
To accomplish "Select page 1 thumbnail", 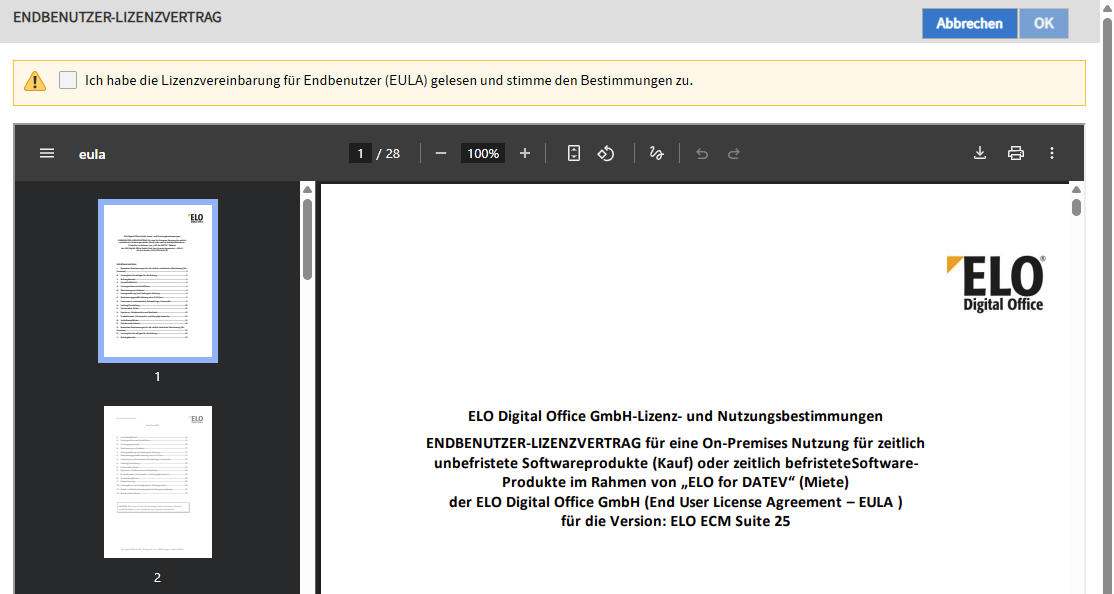I will tap(158, 281).
